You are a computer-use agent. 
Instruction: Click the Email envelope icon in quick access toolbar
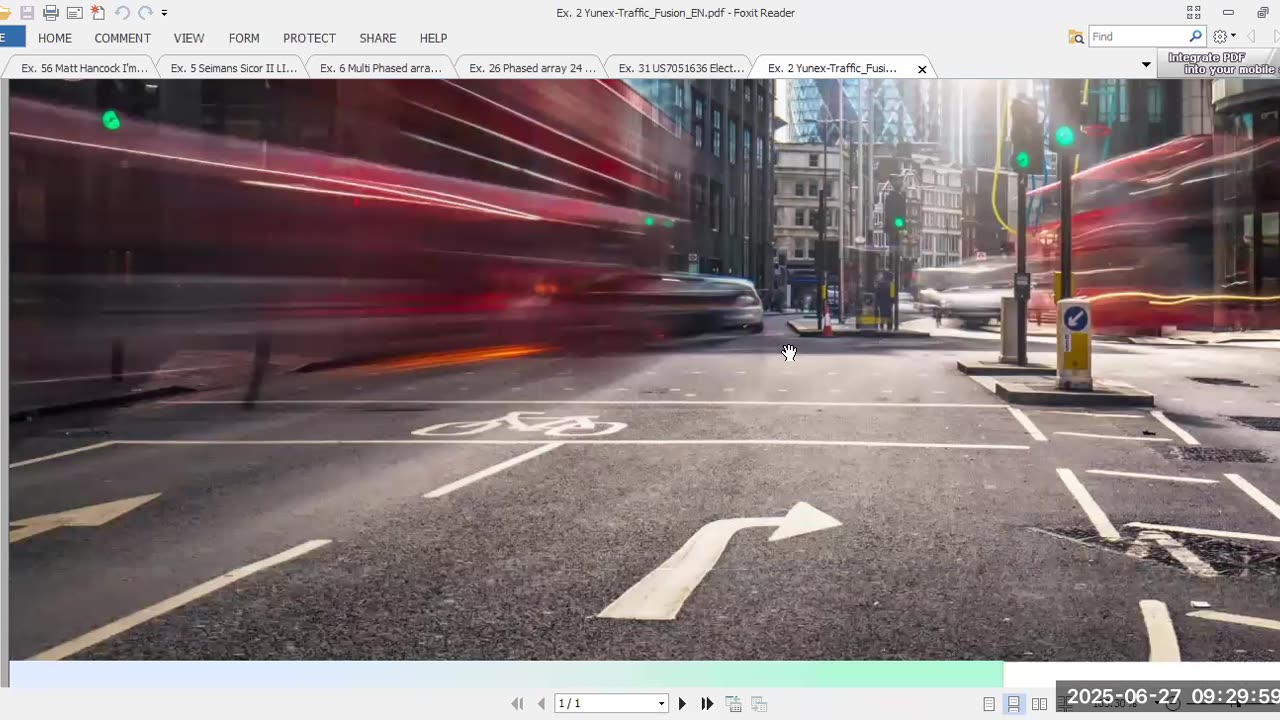pyautogui.click(x=74, y=13)
